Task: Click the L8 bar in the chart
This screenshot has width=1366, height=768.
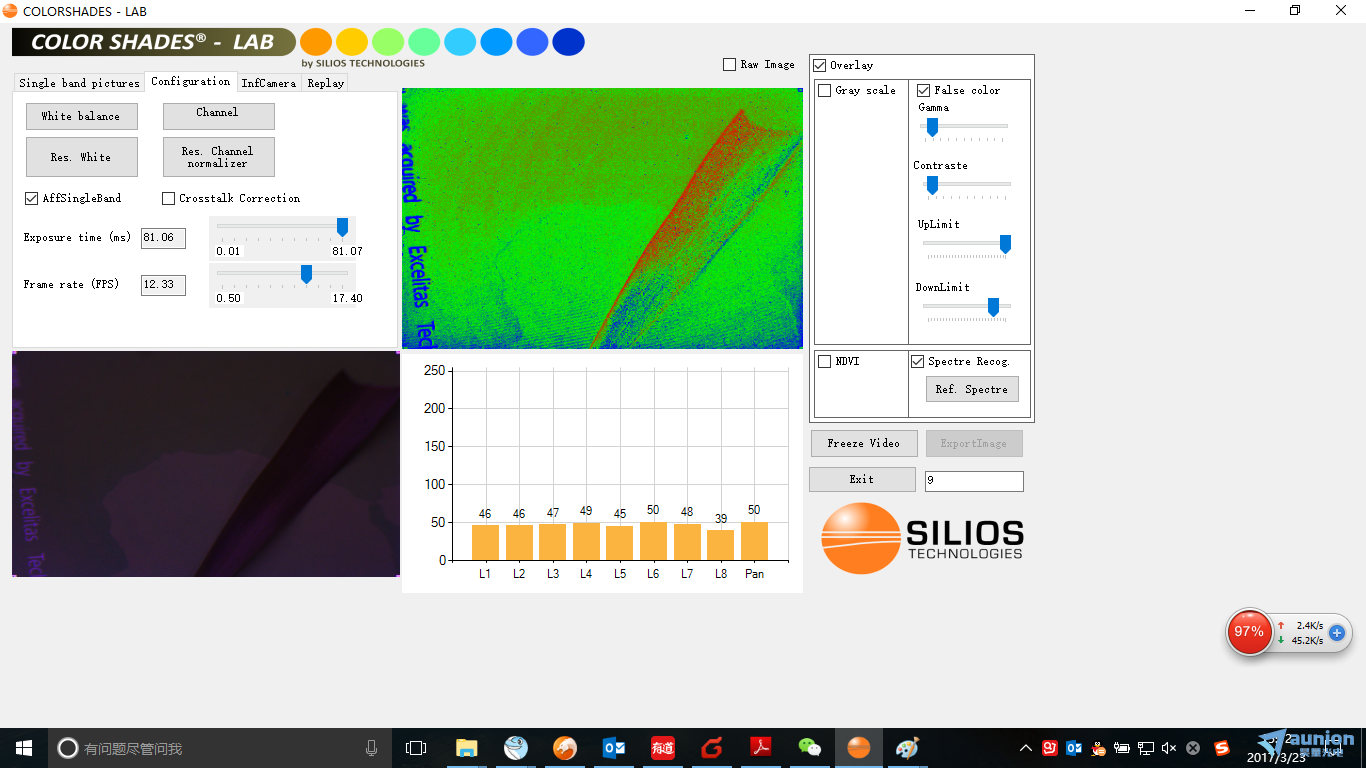Action: [720, 545]
